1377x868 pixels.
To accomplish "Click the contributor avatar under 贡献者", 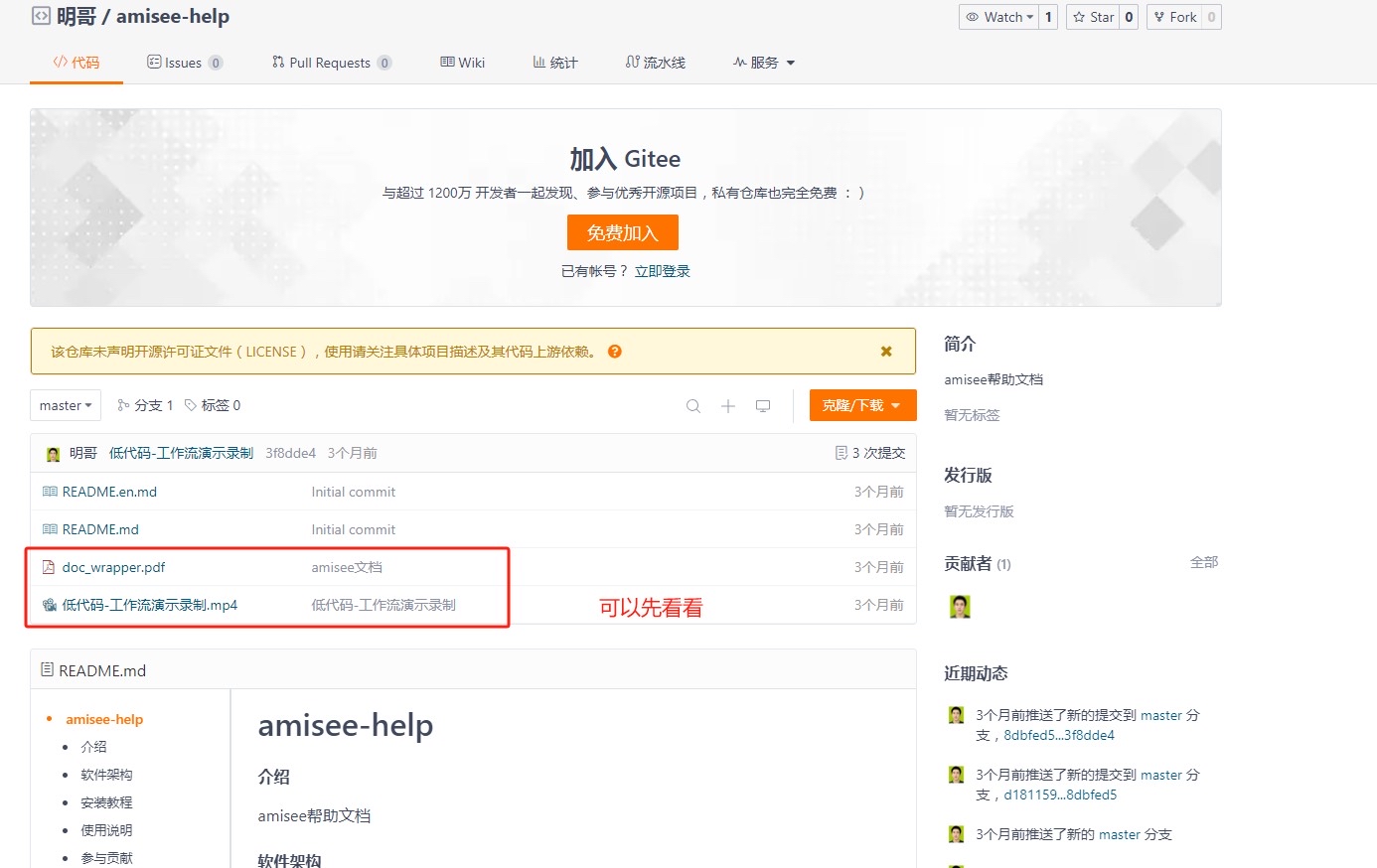I will click(x=960, y=607).
